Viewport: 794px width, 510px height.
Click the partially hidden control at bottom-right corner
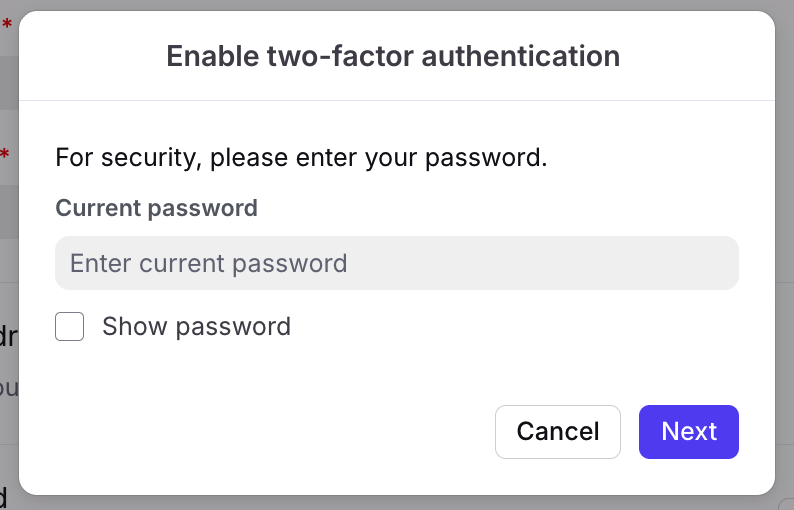(x=788, y=504)
